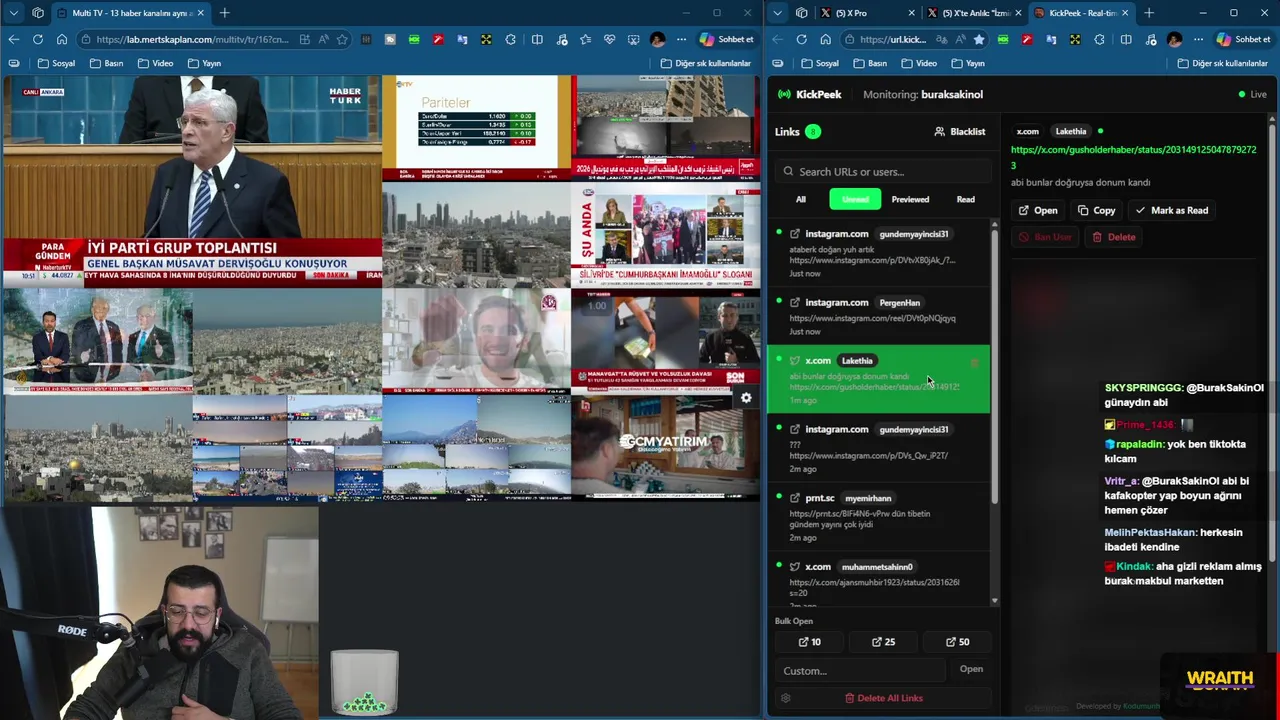Open Yayın bookmarks folder in right window
This screenshot has height=720, width=1280.
click(968, 63)
